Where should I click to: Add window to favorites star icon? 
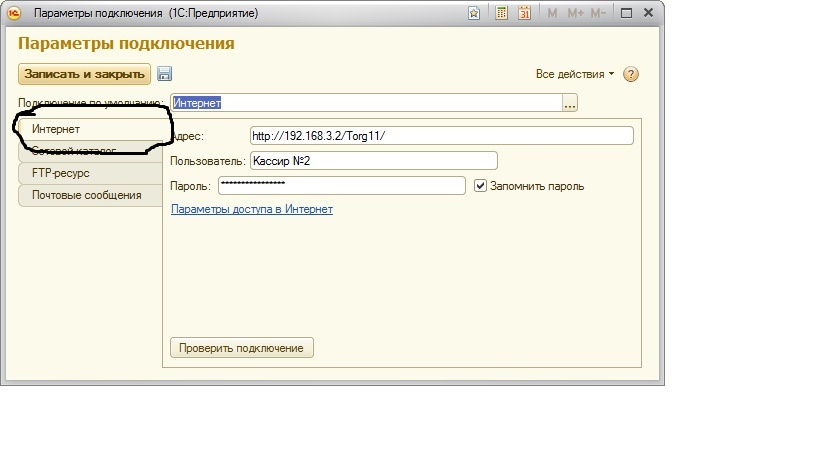pyautogui.click(x=473, y=13)
